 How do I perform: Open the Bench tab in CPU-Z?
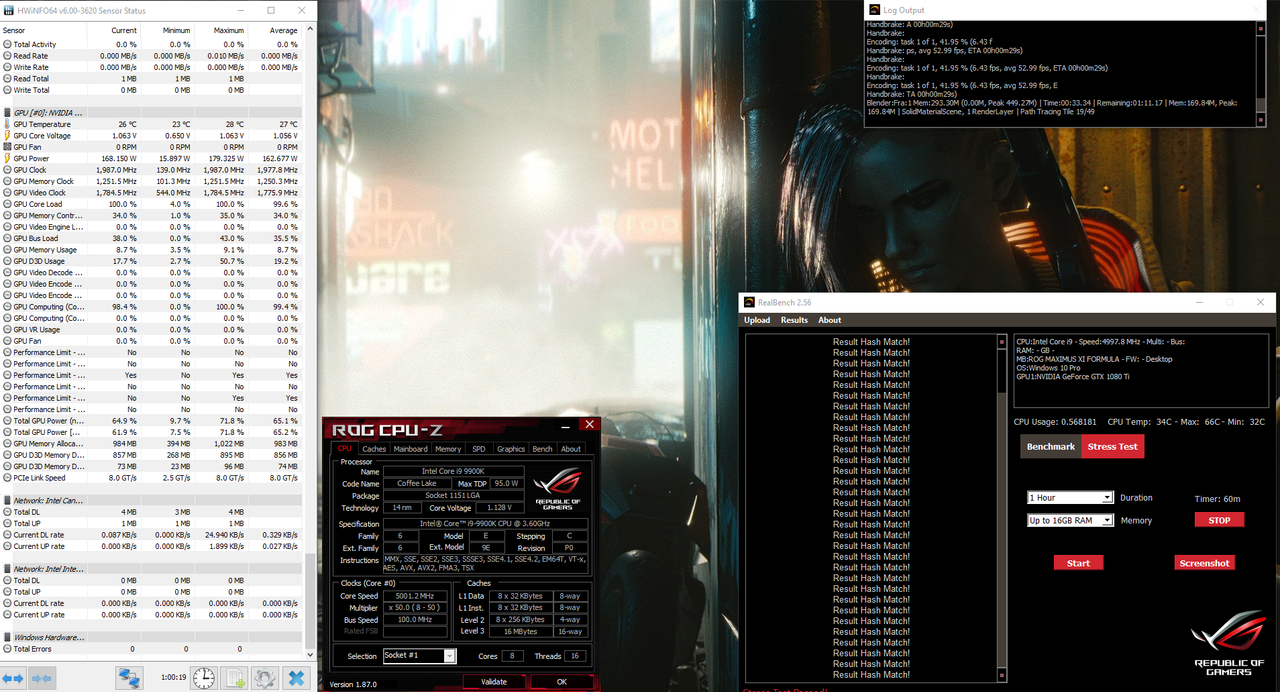pos(542,449)
